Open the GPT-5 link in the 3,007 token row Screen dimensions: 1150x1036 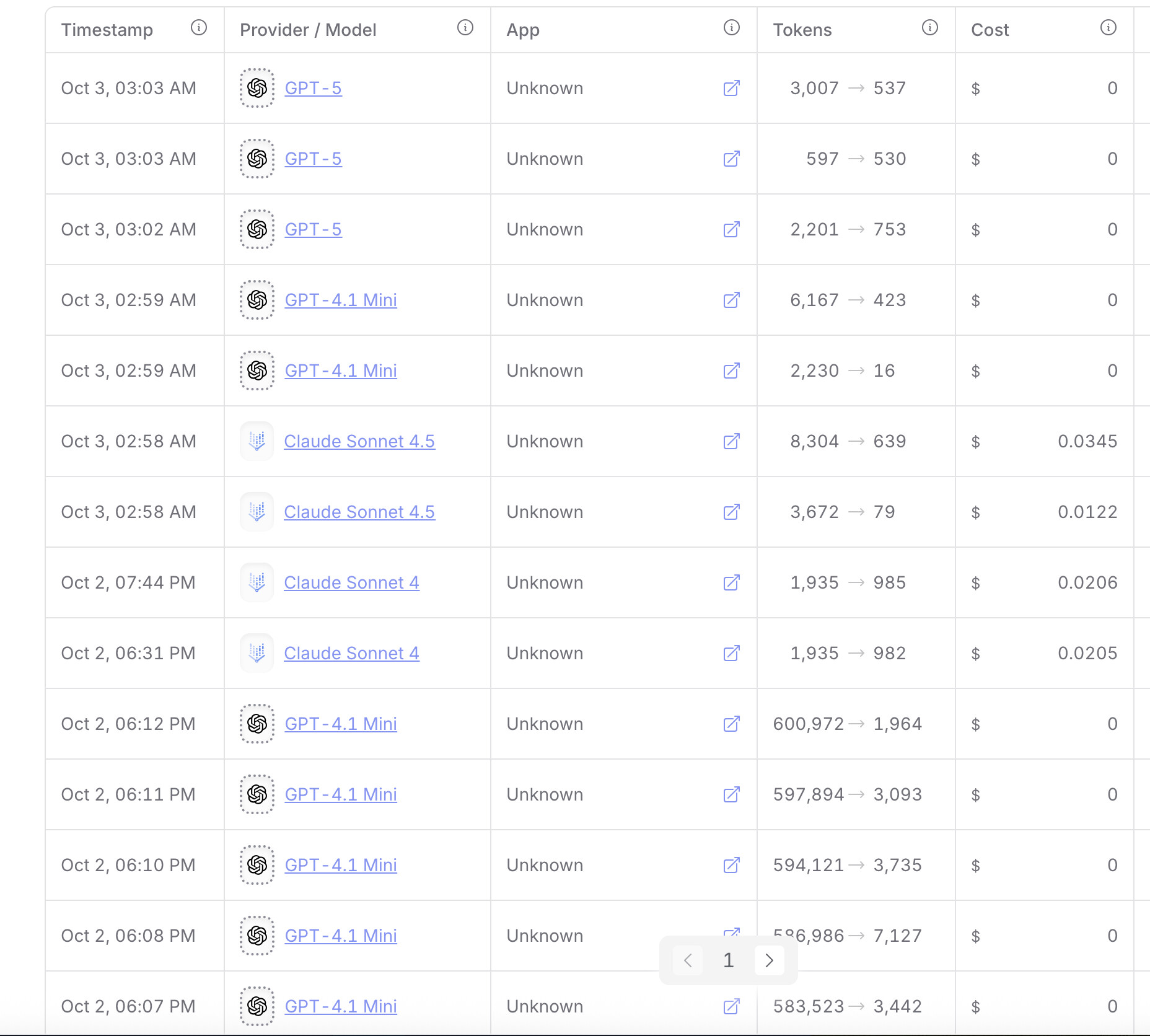click(313, 89)
